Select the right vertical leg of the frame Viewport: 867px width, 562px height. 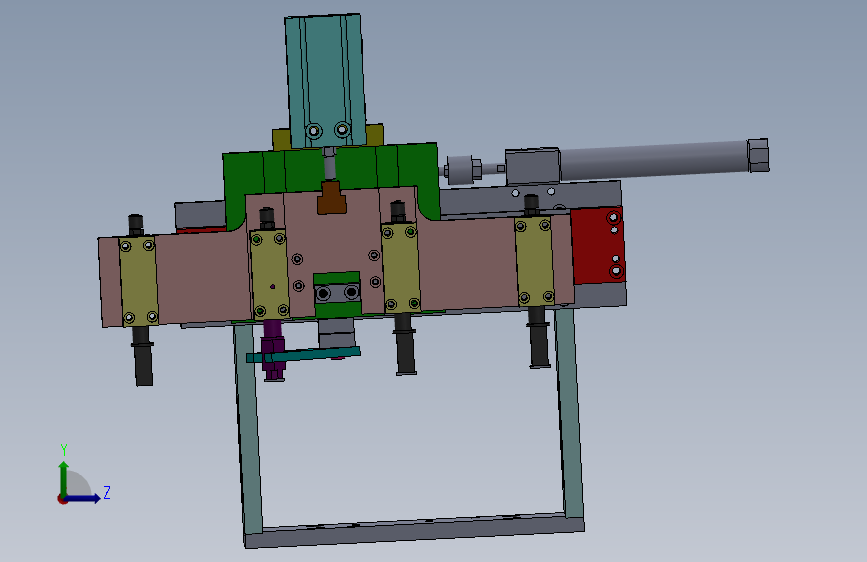tap(569, 412)
